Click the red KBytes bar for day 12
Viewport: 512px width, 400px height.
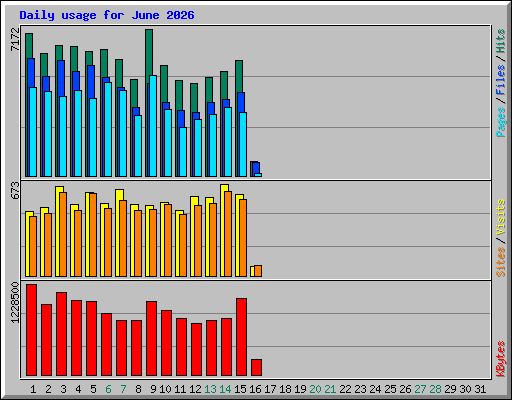click(x=196, y=349)
